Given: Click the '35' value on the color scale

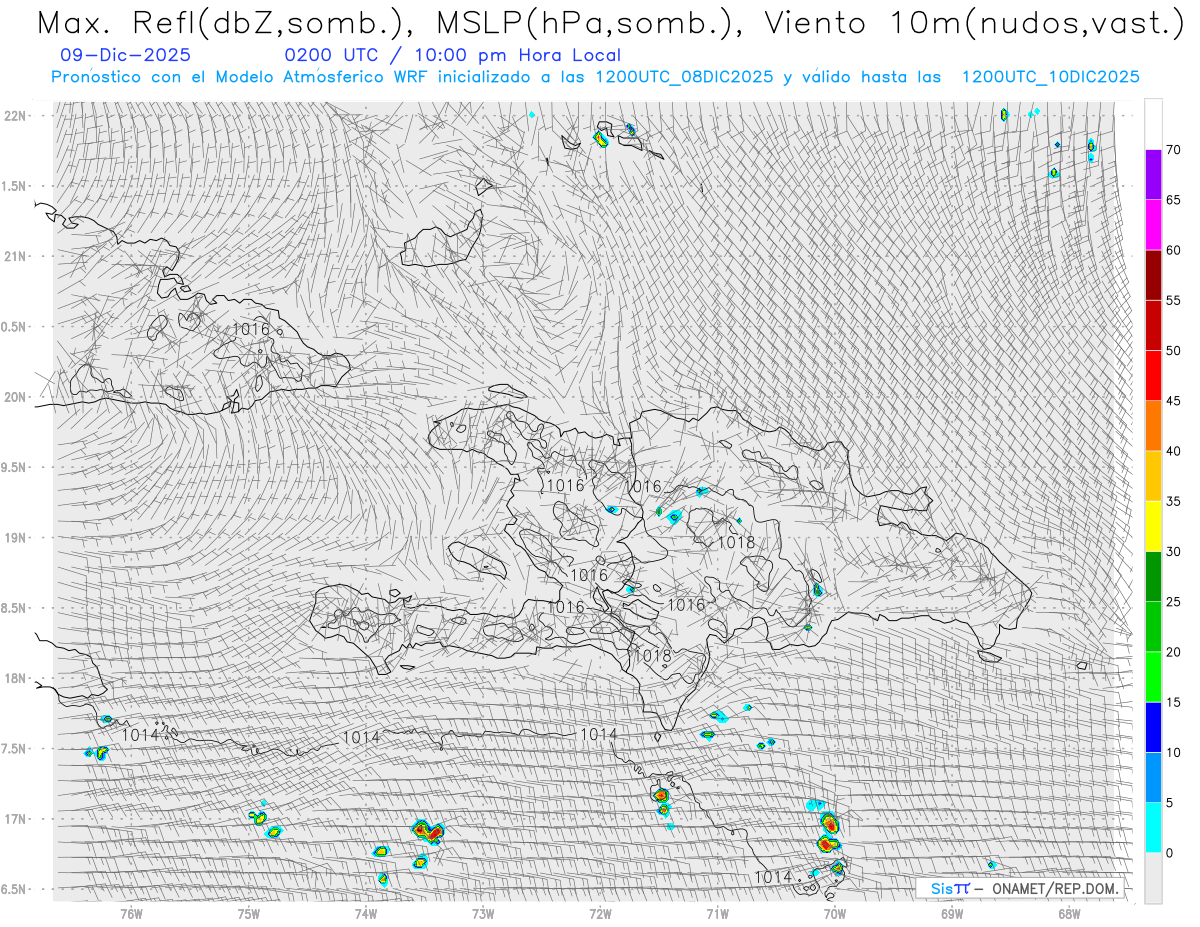Looking at the screenshot, I should [x=1174, y=501].
